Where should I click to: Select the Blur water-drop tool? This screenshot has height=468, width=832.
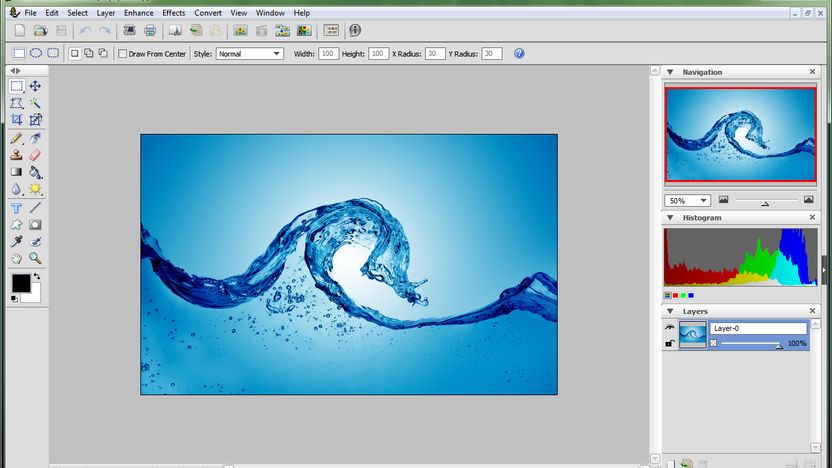16,189
